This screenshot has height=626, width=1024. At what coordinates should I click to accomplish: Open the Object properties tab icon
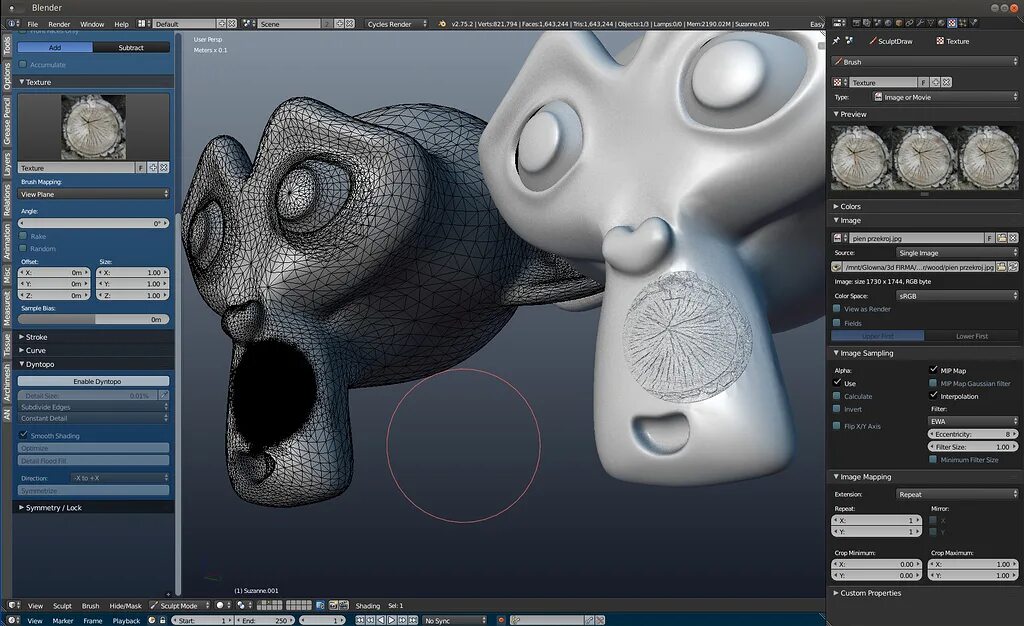pyautogui.click(x=899, y=23)
